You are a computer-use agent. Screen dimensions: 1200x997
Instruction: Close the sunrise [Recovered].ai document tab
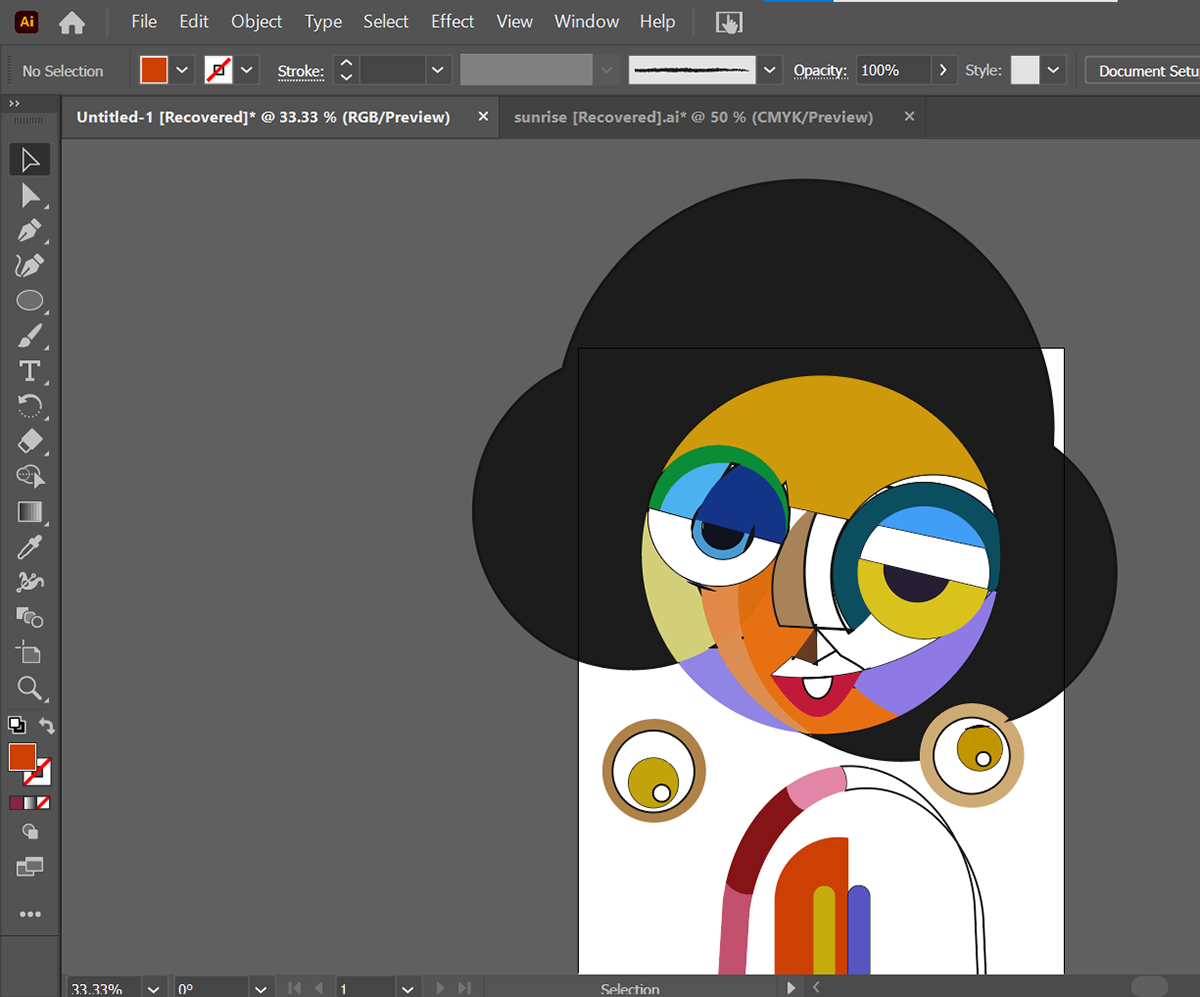click(x=909, y=116)
